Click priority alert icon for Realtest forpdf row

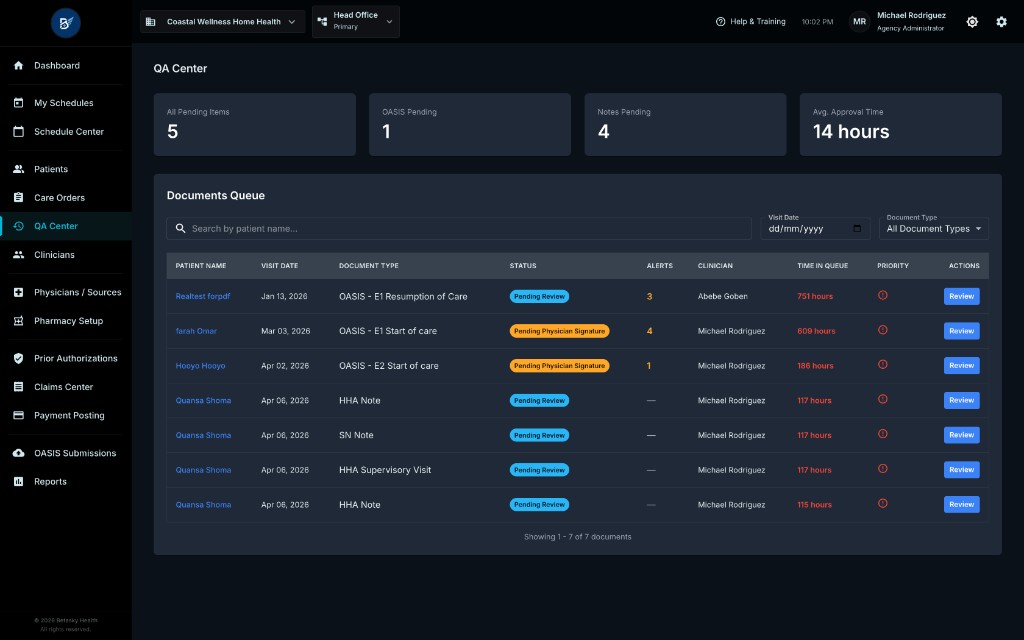(882, 295)
